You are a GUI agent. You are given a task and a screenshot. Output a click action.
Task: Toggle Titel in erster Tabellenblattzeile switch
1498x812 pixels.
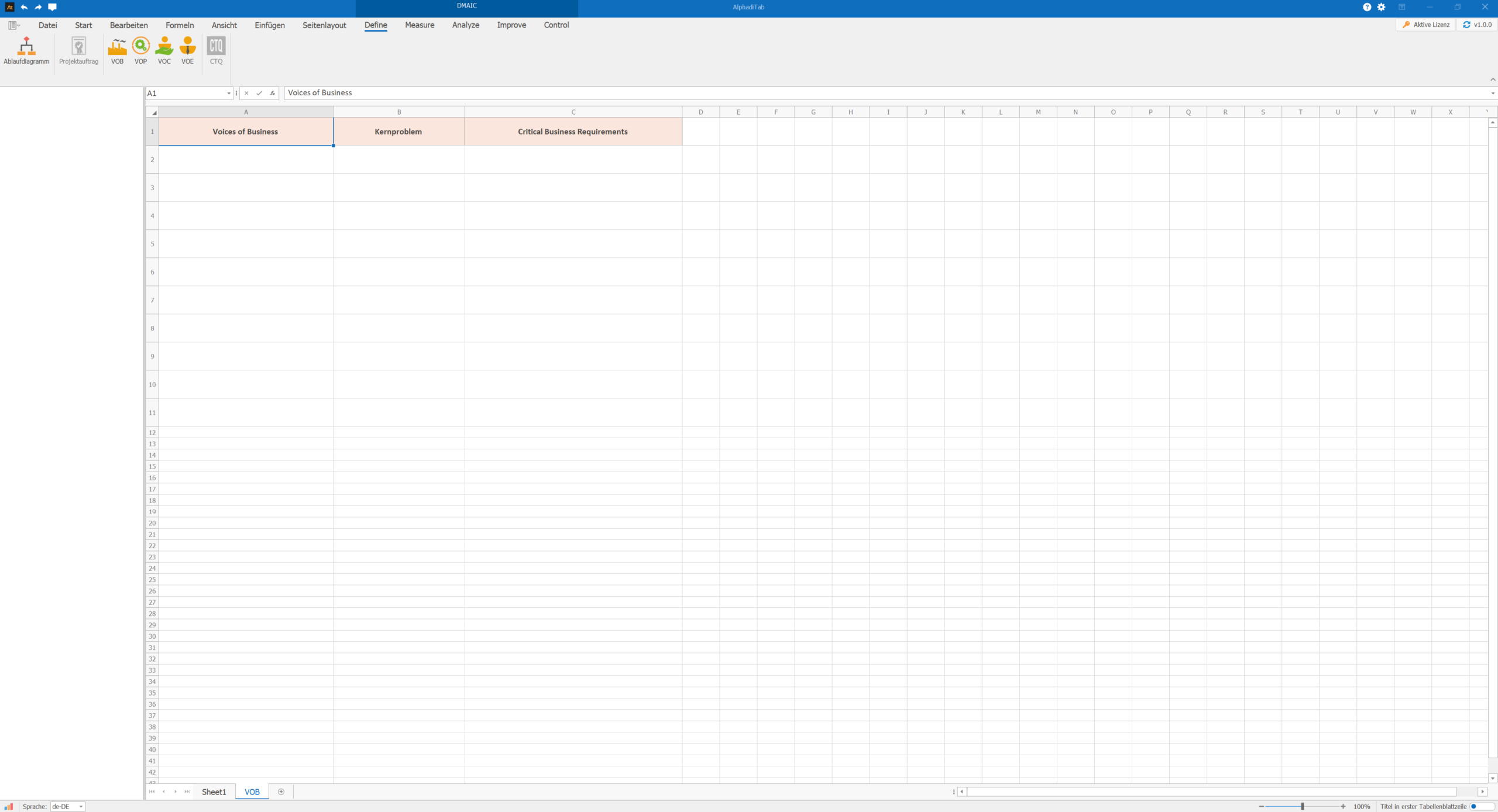tap(1482, 806)
